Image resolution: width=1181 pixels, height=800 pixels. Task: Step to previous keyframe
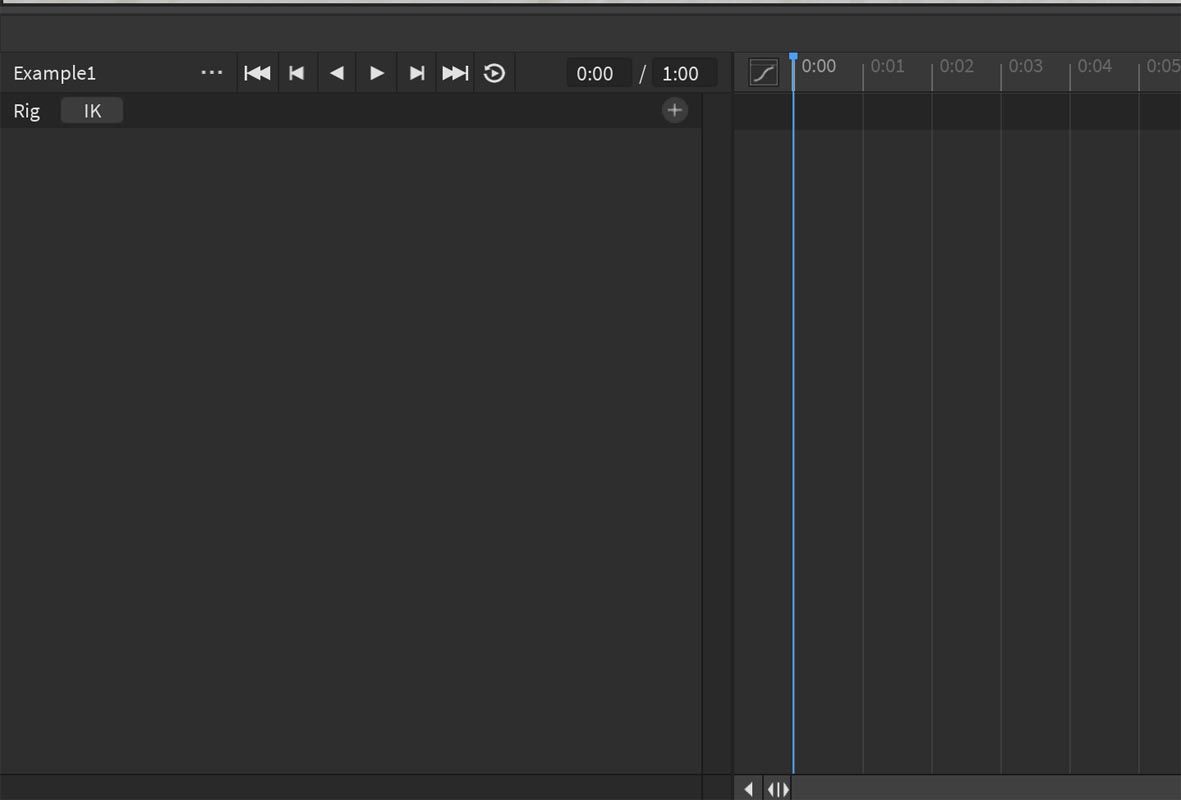pyautogui.click(x=297, y=73)
